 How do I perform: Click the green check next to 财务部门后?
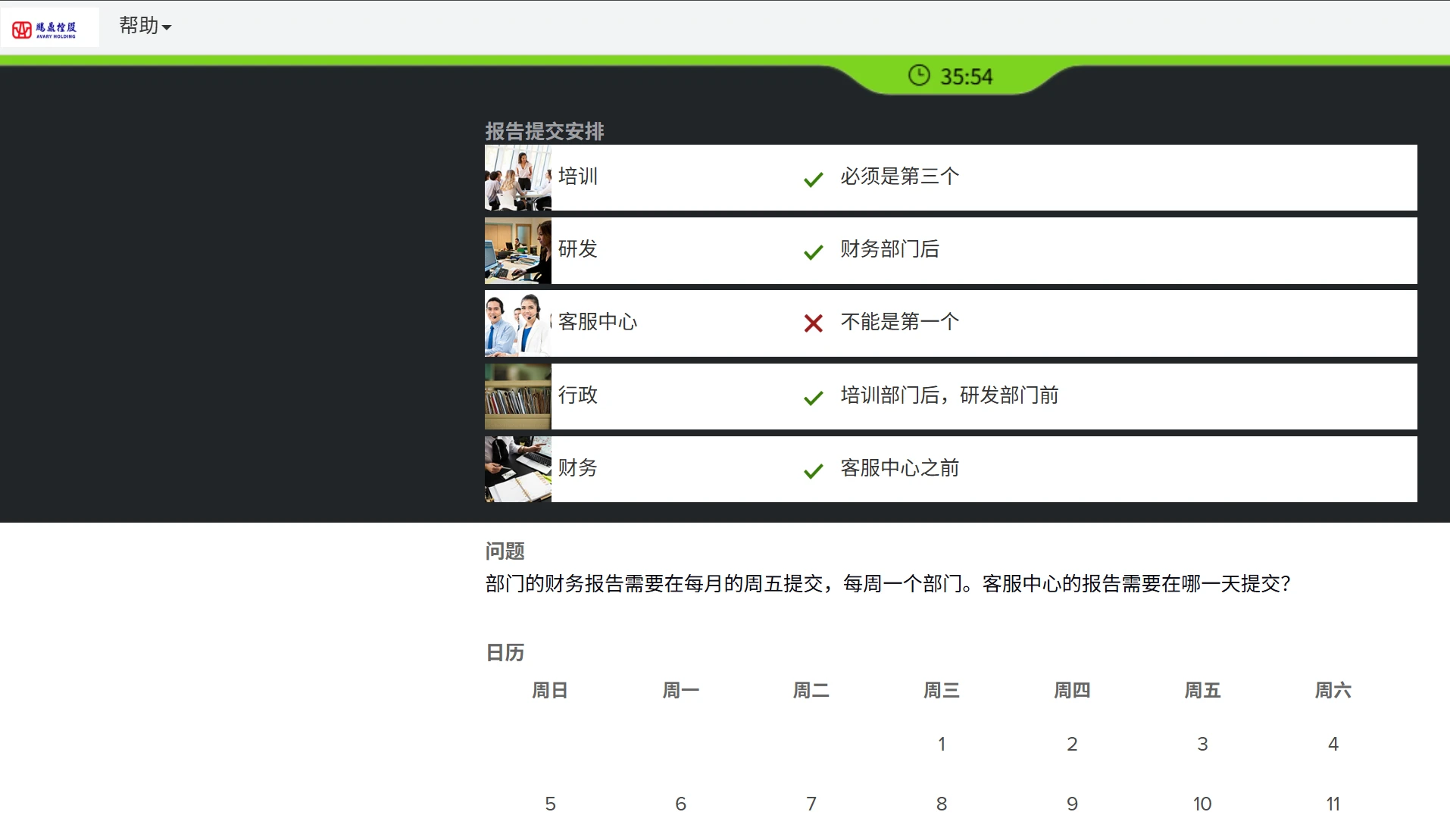click(814, 252)
